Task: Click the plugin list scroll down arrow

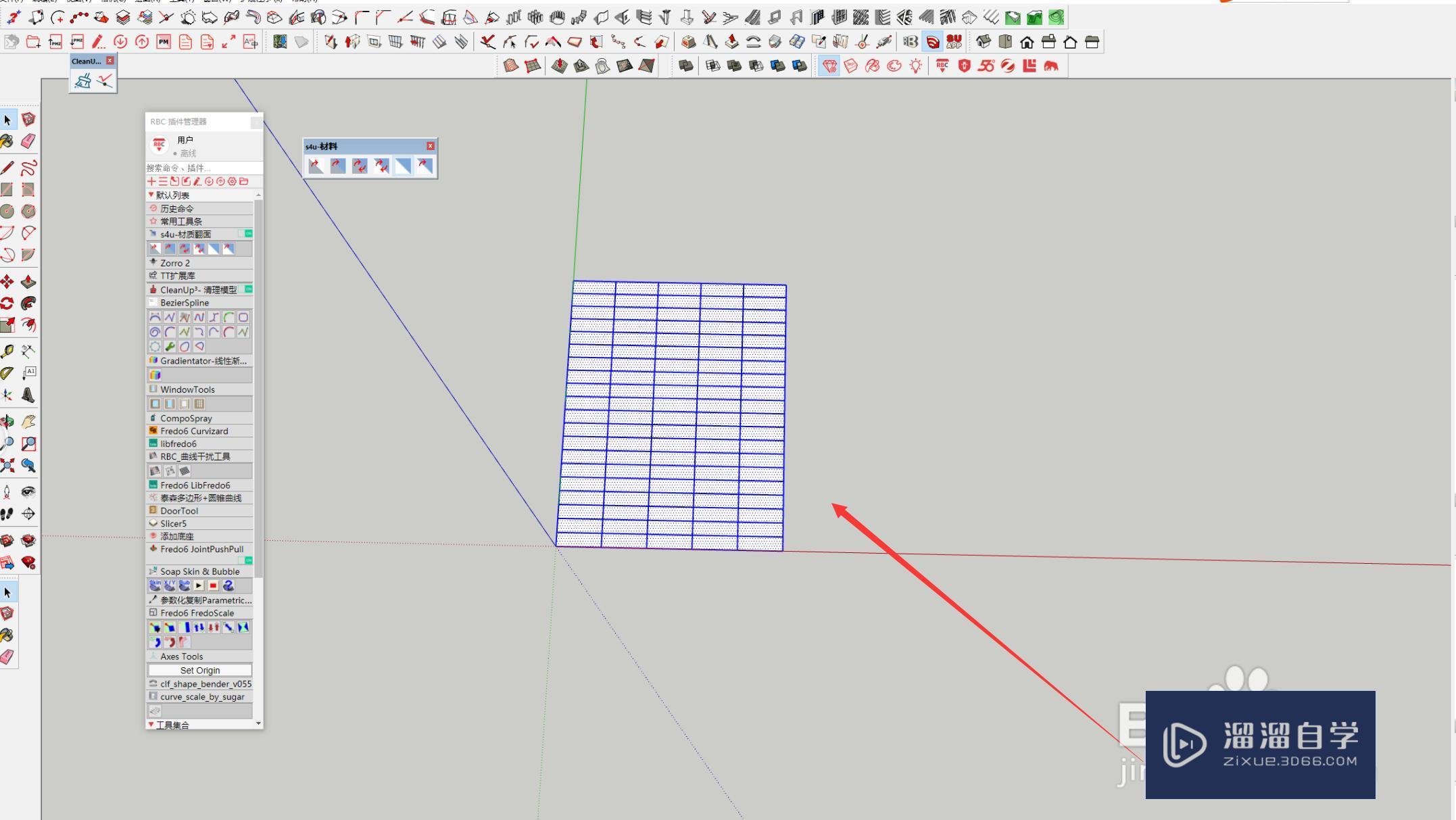Action: (x=258, y=723)
